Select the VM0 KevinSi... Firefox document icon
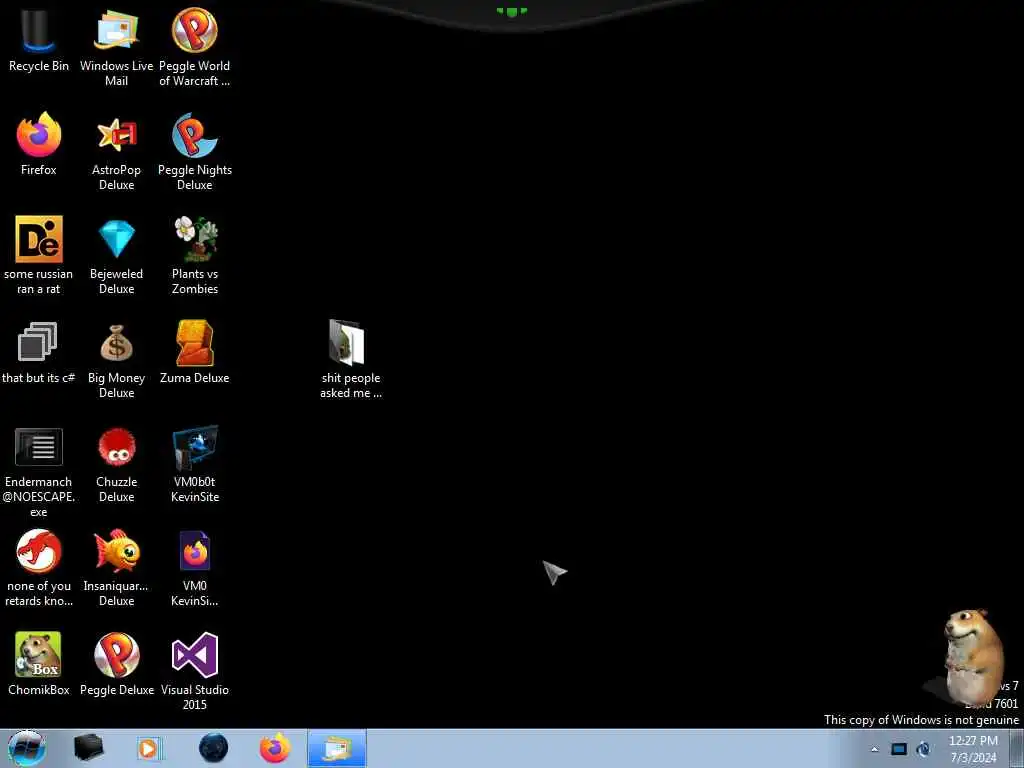This screenshot has height=768, width=1024. (x=195, y=567)
